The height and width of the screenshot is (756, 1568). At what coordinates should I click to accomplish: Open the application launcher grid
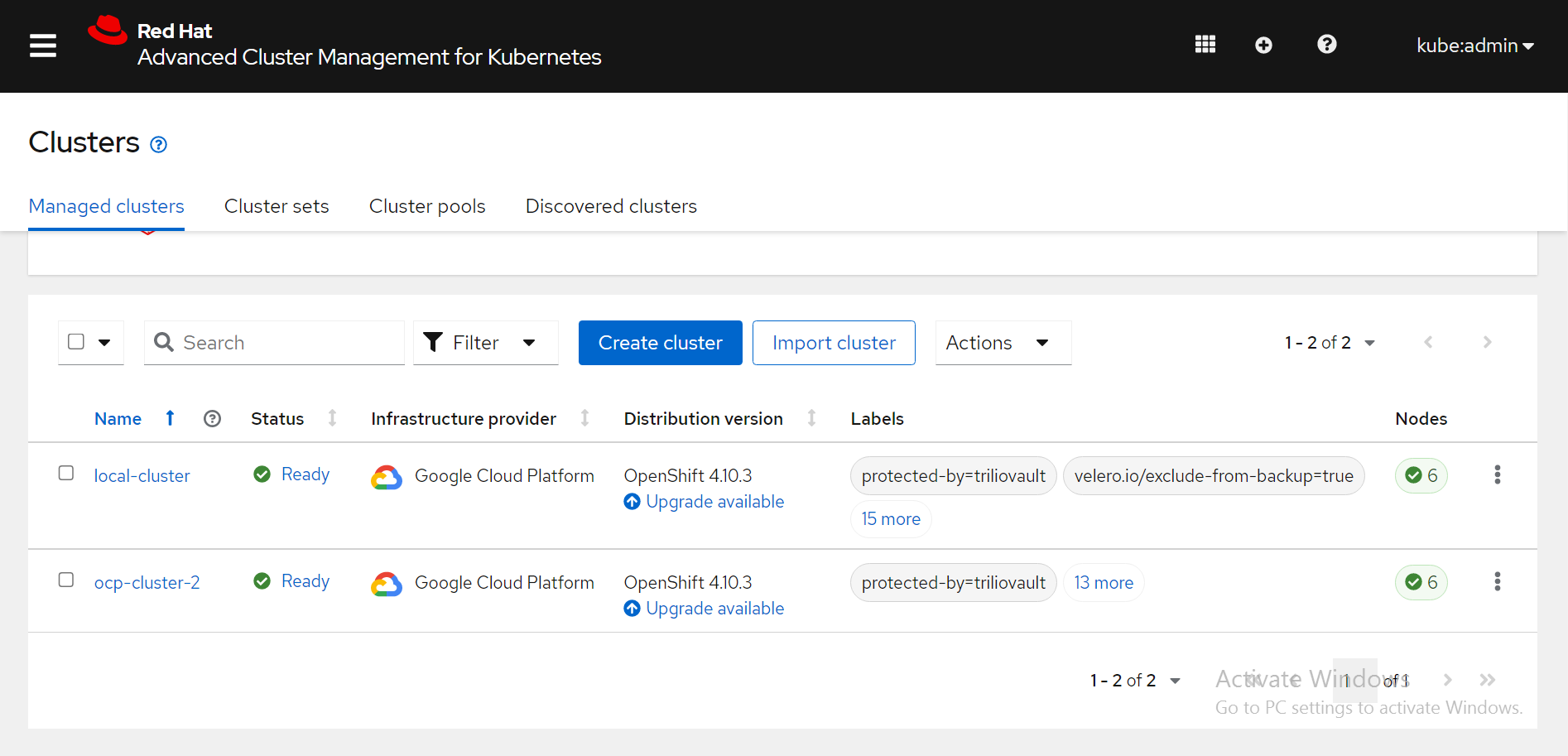pyautogui.click(x=1205, y=45)
